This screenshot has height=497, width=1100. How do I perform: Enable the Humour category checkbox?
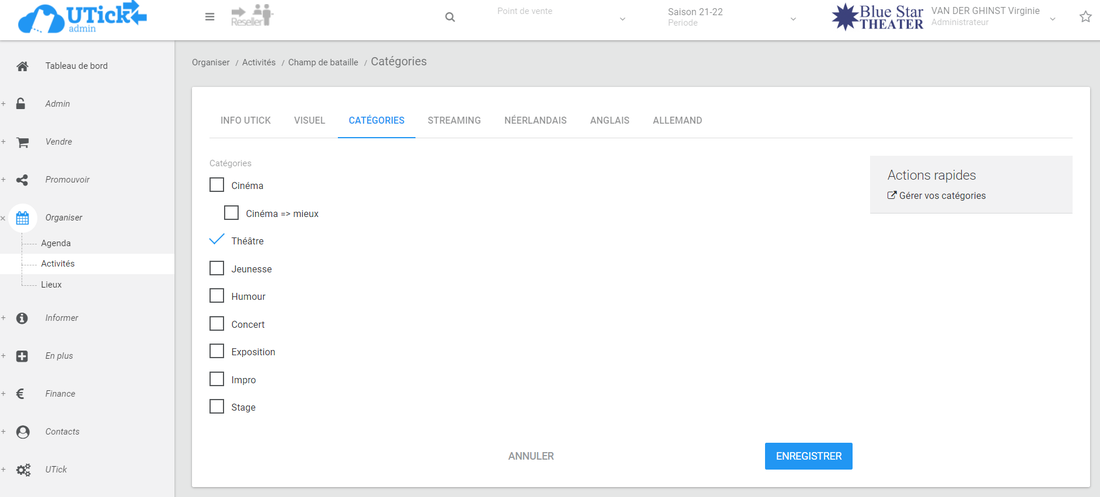pyautogui.click(x=216, y=296)
